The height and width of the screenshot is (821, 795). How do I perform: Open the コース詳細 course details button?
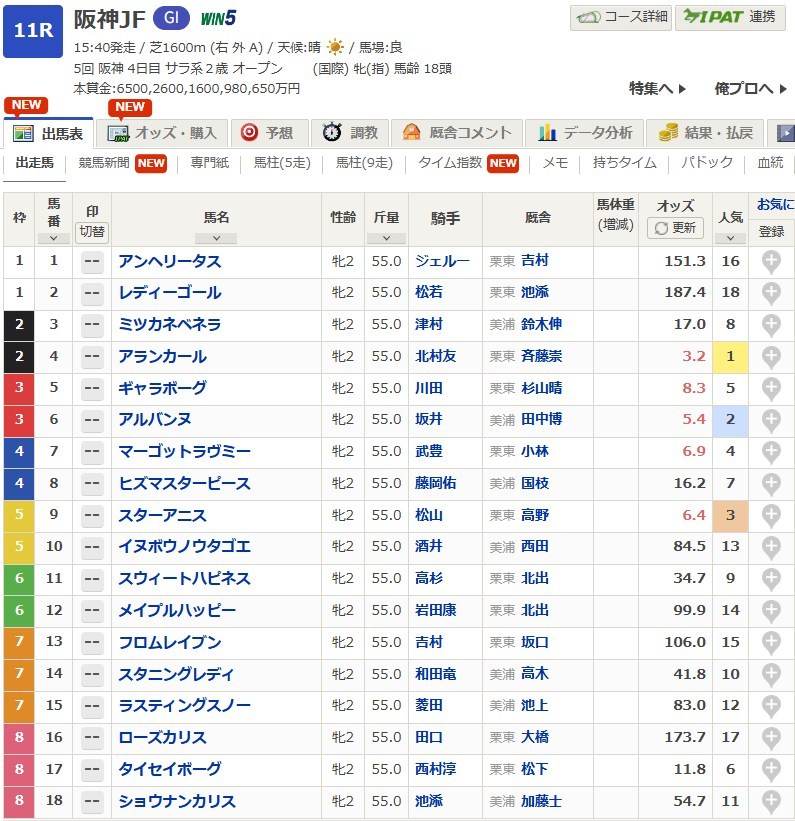620,17
